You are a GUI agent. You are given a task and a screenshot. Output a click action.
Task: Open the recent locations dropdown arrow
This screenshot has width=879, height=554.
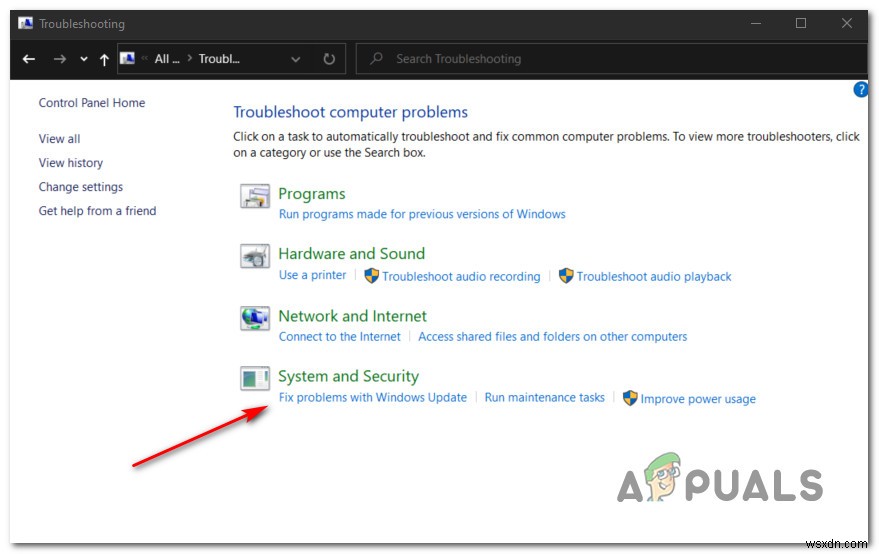tap(84, 59)
